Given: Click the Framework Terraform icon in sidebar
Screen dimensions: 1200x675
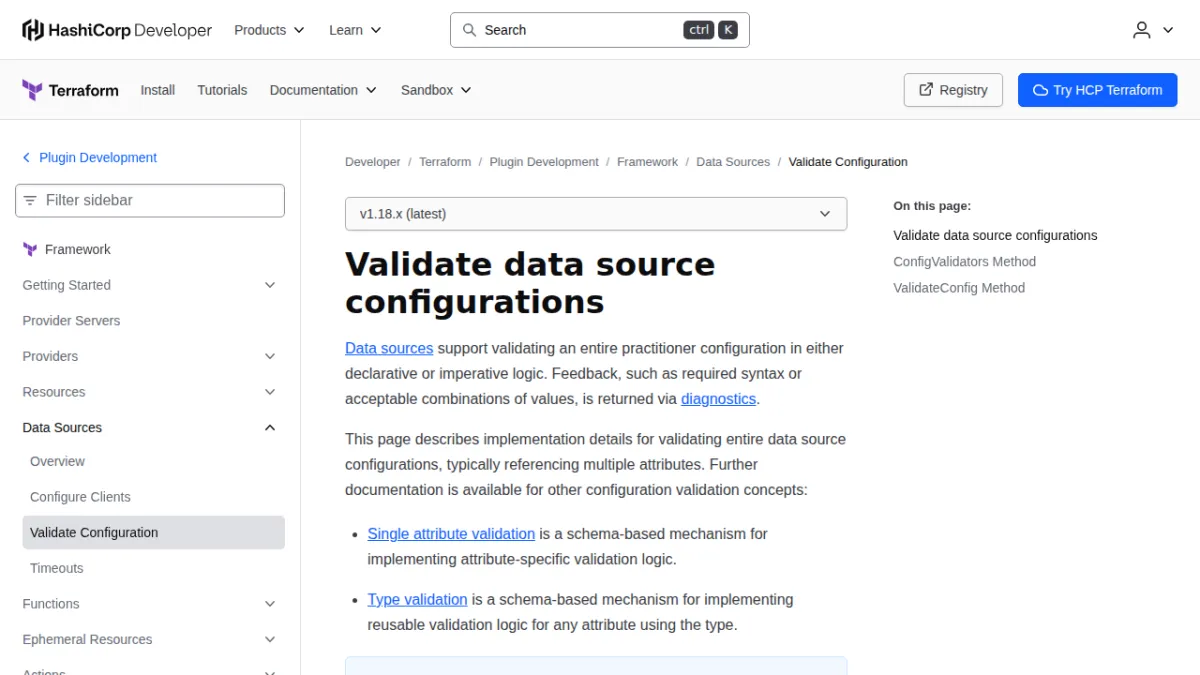Looking at the screenshot, I should (x=30, y=249).
